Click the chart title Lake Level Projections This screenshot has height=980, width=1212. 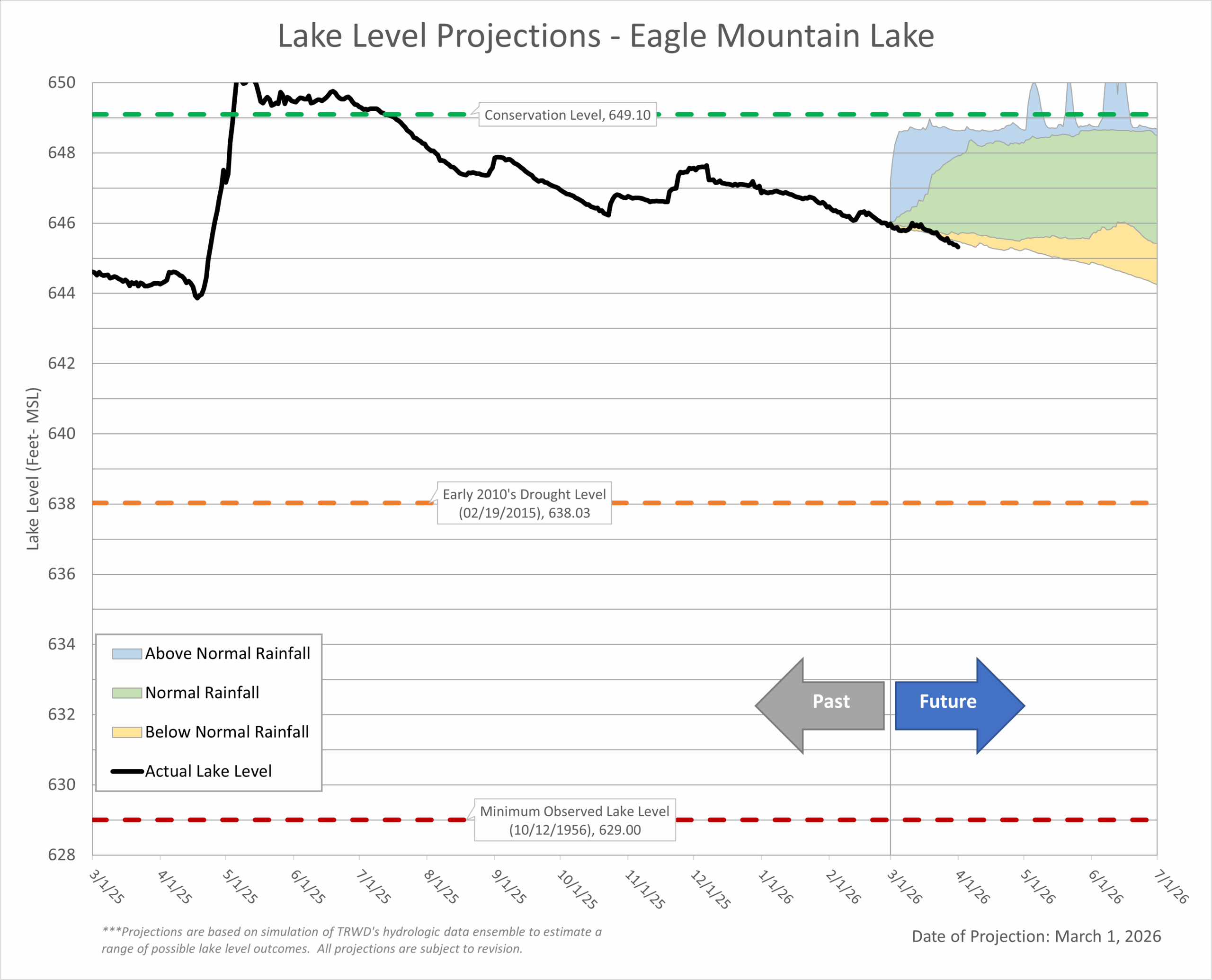pos(606,36)
